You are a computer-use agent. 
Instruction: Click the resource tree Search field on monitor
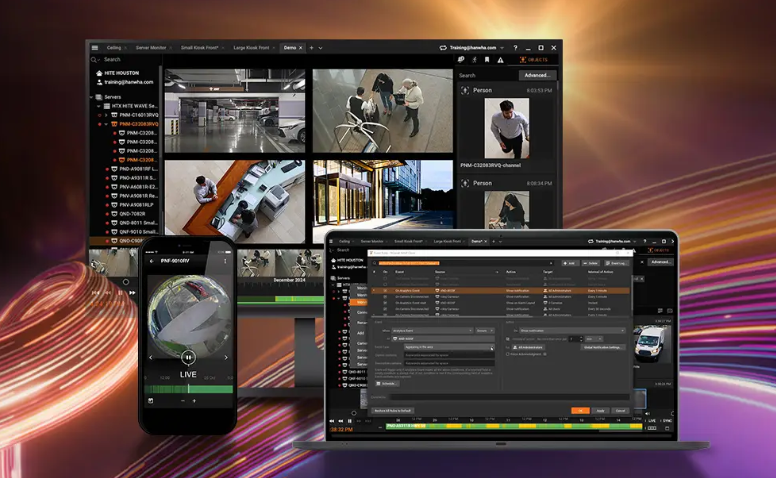click(x=124, y=59)
